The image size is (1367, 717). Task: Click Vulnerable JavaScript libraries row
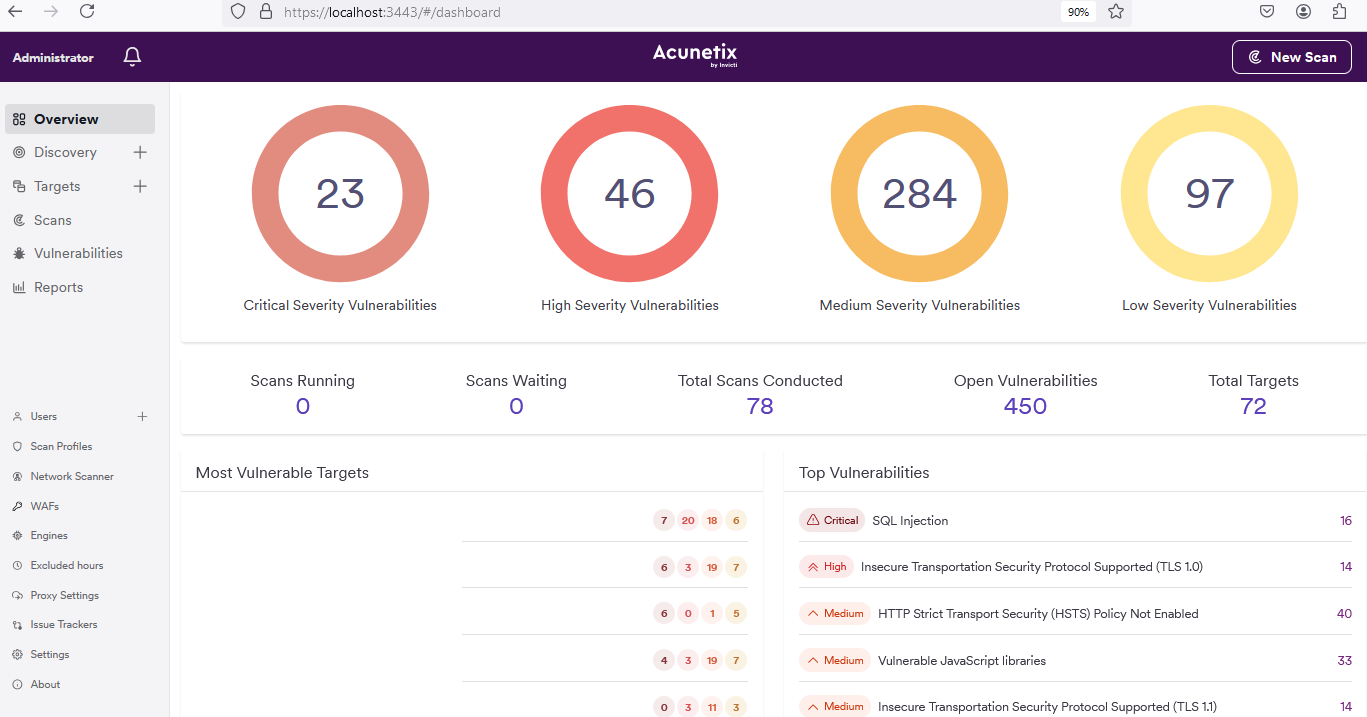point(1075,660)
